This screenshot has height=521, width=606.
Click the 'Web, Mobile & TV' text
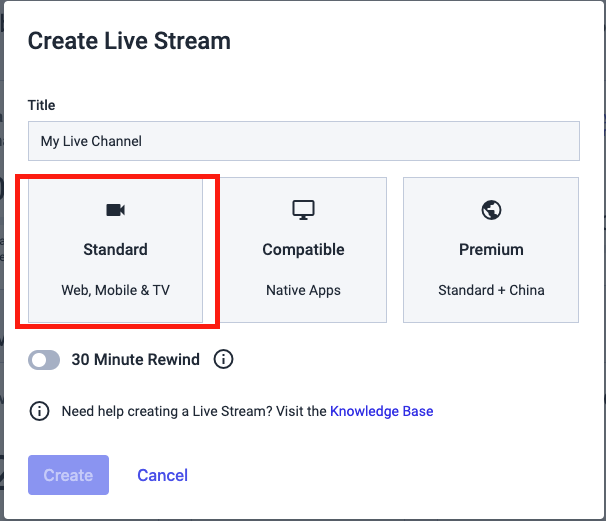[x=115, y=290]
